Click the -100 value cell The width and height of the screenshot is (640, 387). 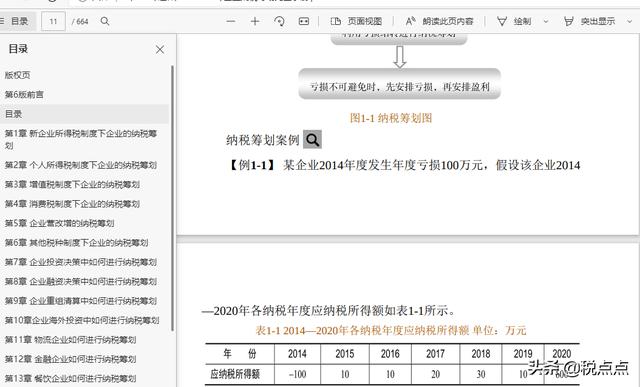tap(297, 374)
